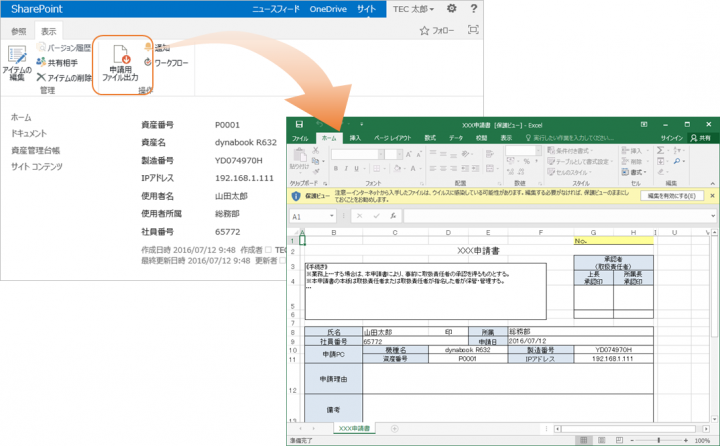Switch to Normal view in Excel status bar
This screenshot has height=446, width=720.
[x=583, y=440]
